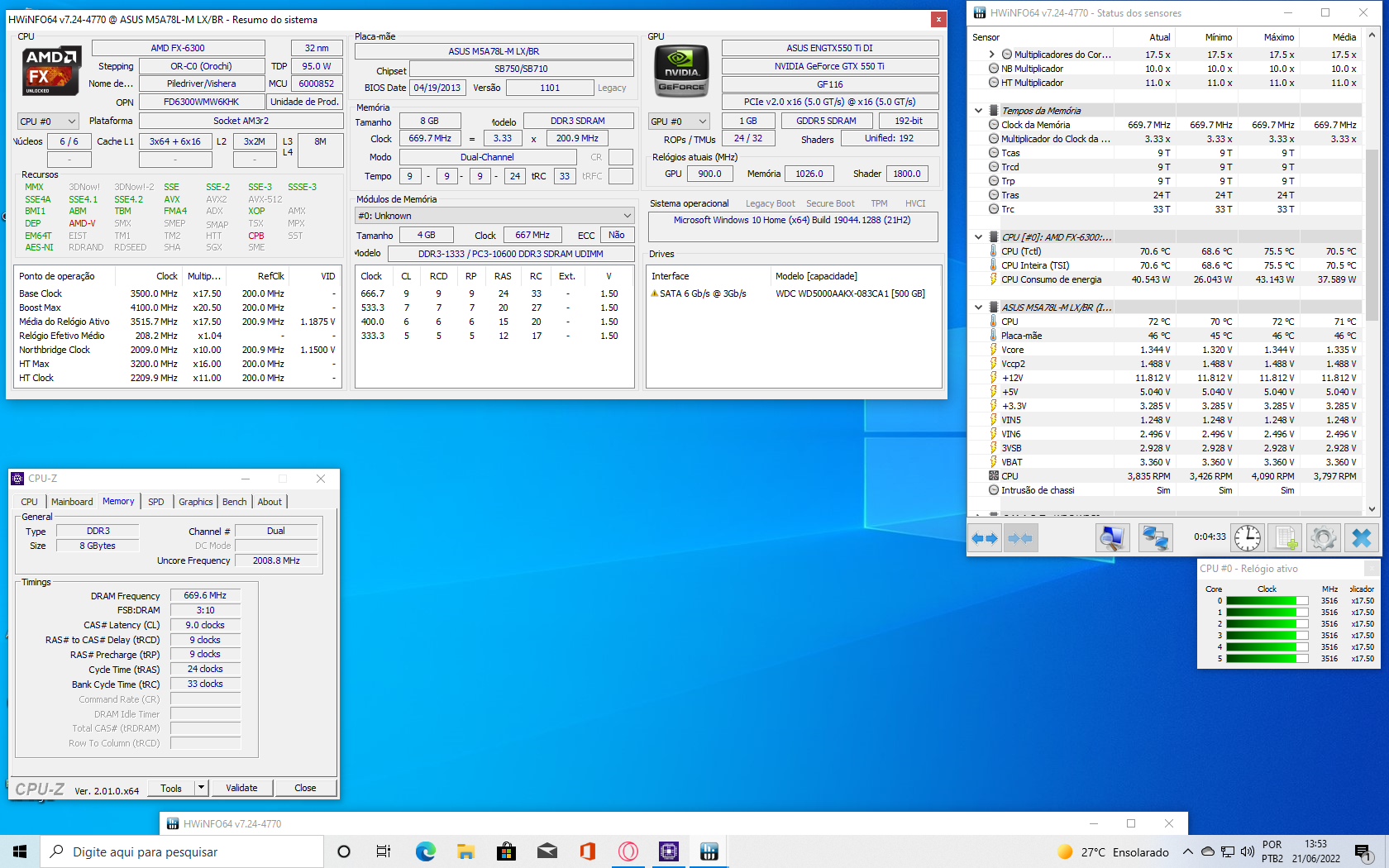Click the SATA drive warning icon
The width and height of the screenshot is (1389, 868).
[x=655, y=293]
